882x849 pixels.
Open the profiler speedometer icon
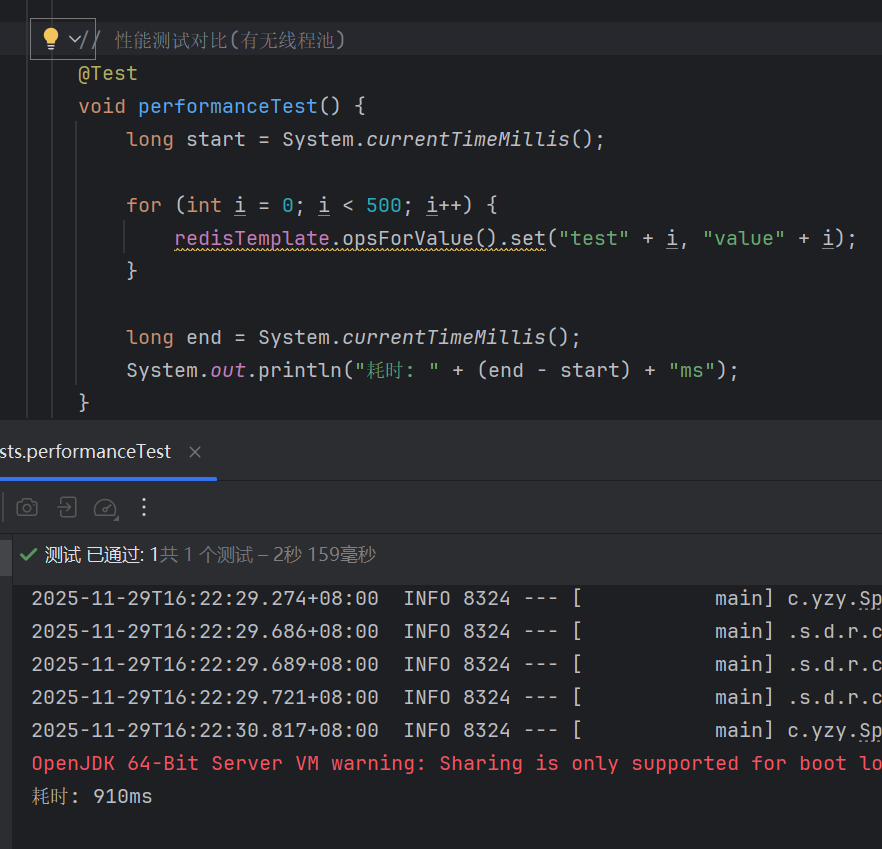point(106,509)
